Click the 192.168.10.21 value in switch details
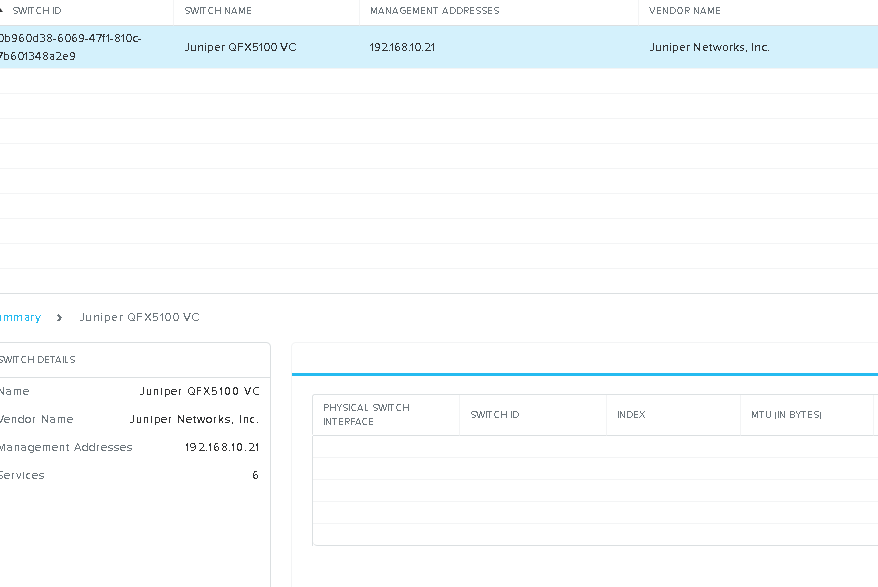 [222, 447]
